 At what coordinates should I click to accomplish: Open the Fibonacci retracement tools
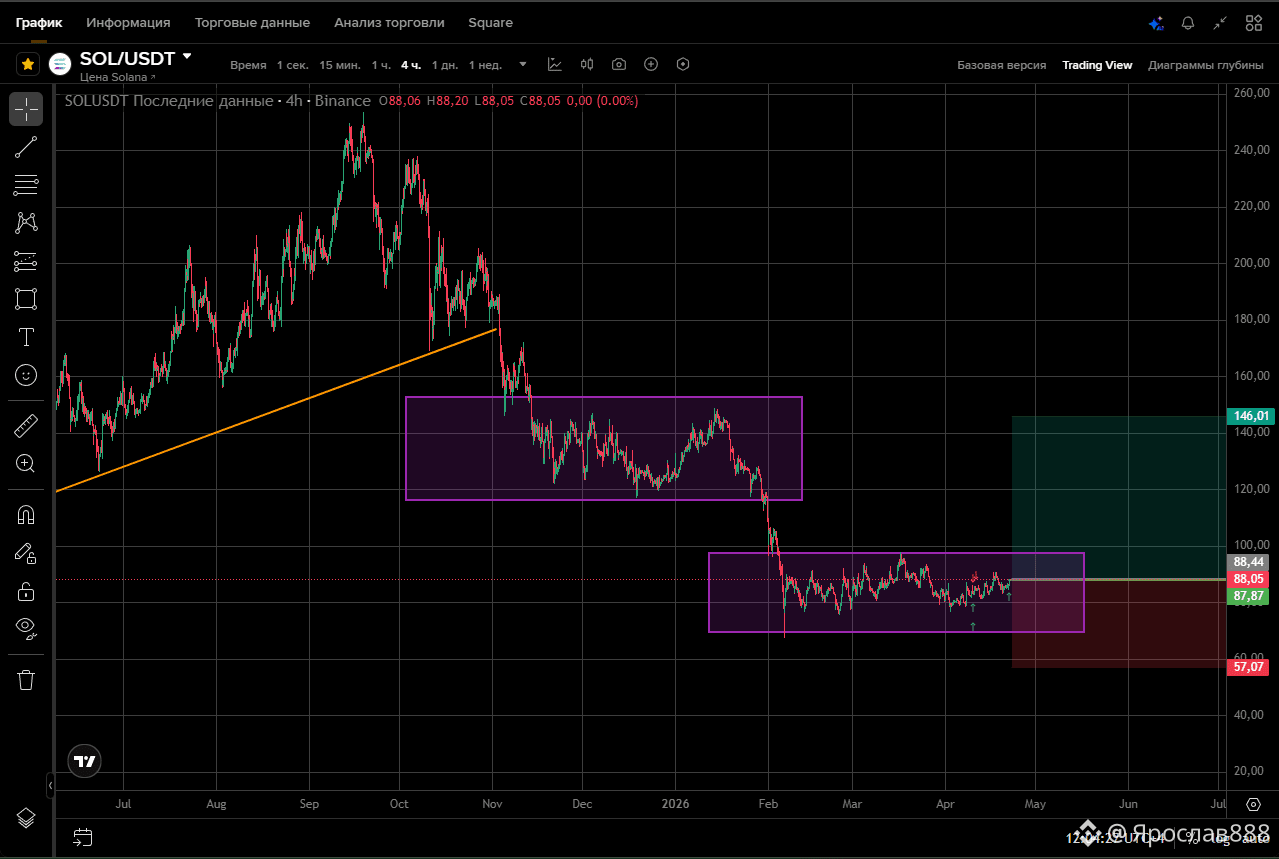tap(26, 185)
